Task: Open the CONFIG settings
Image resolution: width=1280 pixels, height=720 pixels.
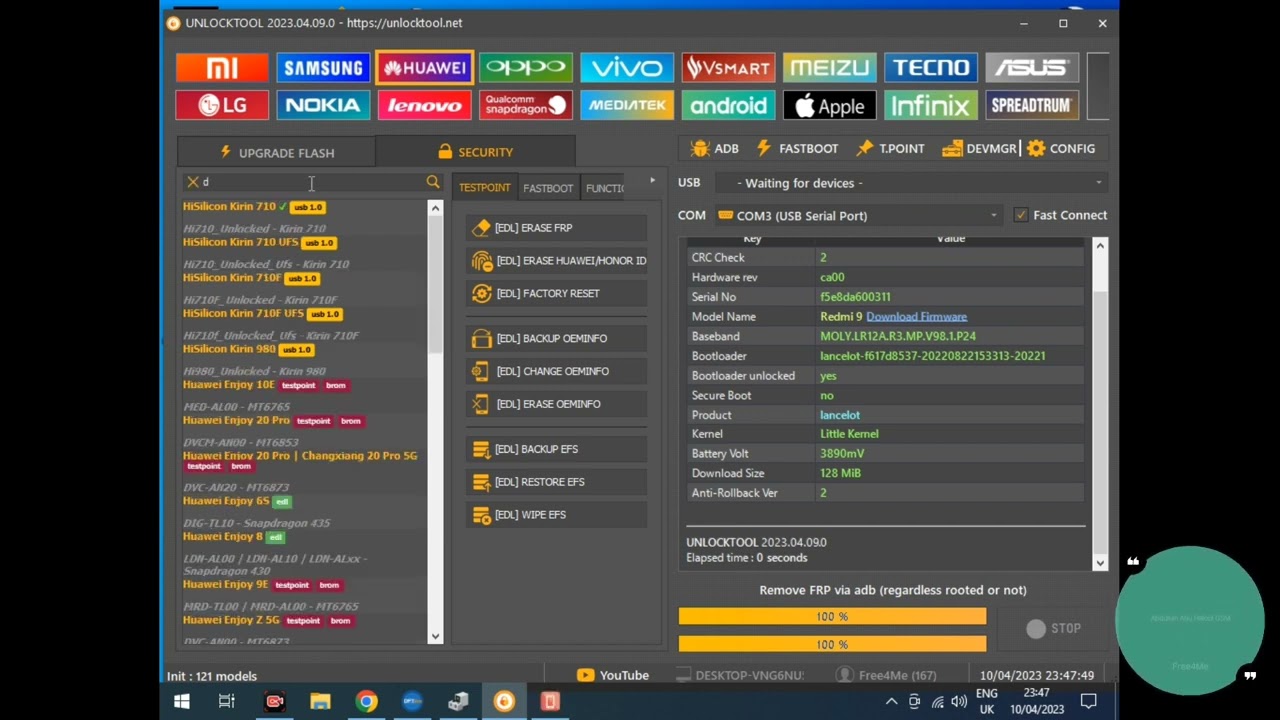Action: (1061, 148)
